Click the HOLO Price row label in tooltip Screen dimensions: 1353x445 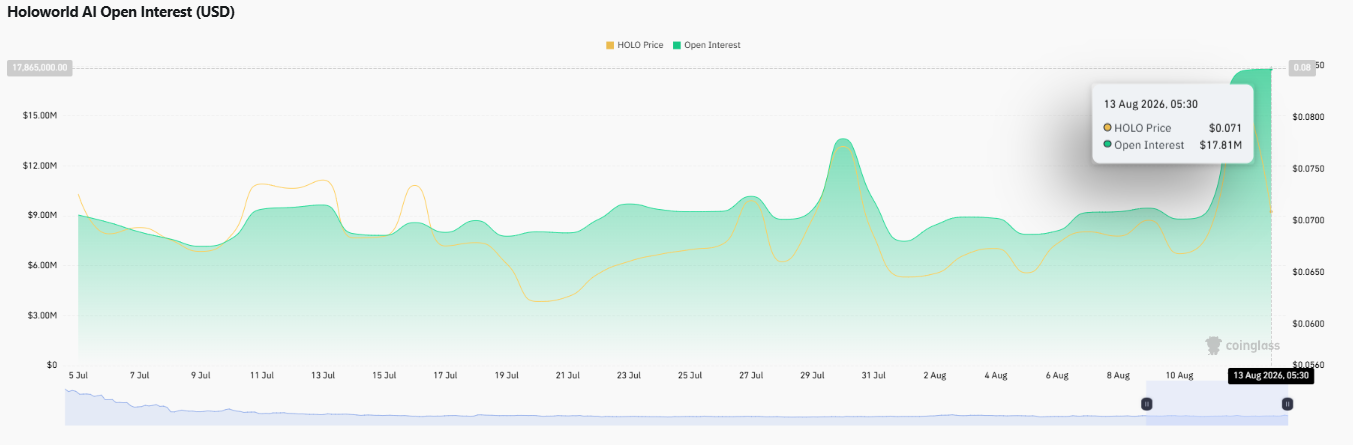click(1142, 128)
